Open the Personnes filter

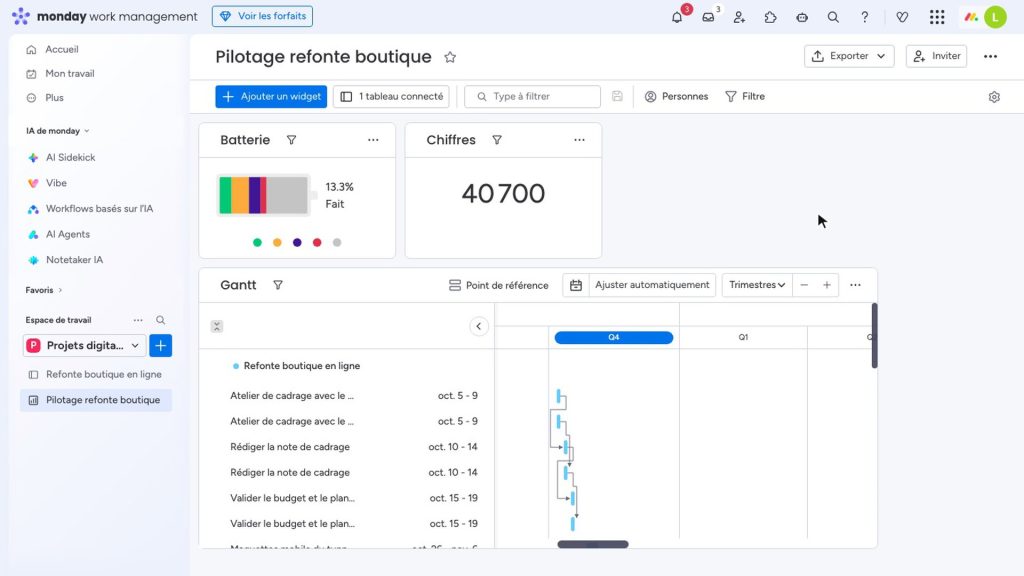676,97
